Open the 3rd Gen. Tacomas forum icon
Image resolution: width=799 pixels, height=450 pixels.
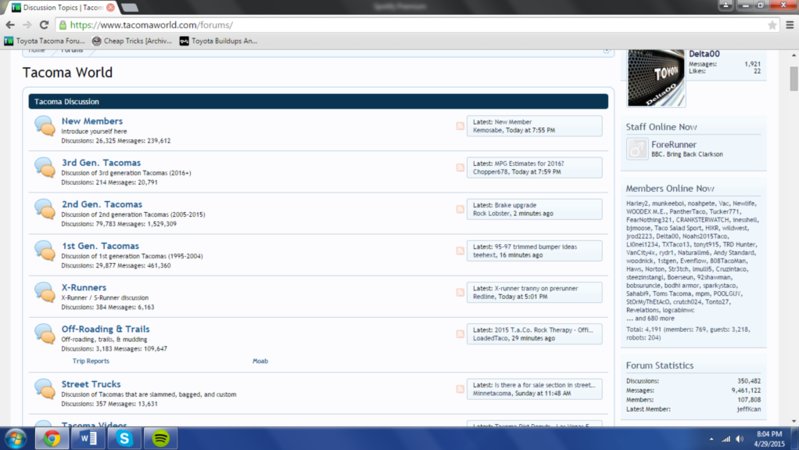[x=45, y=167]
